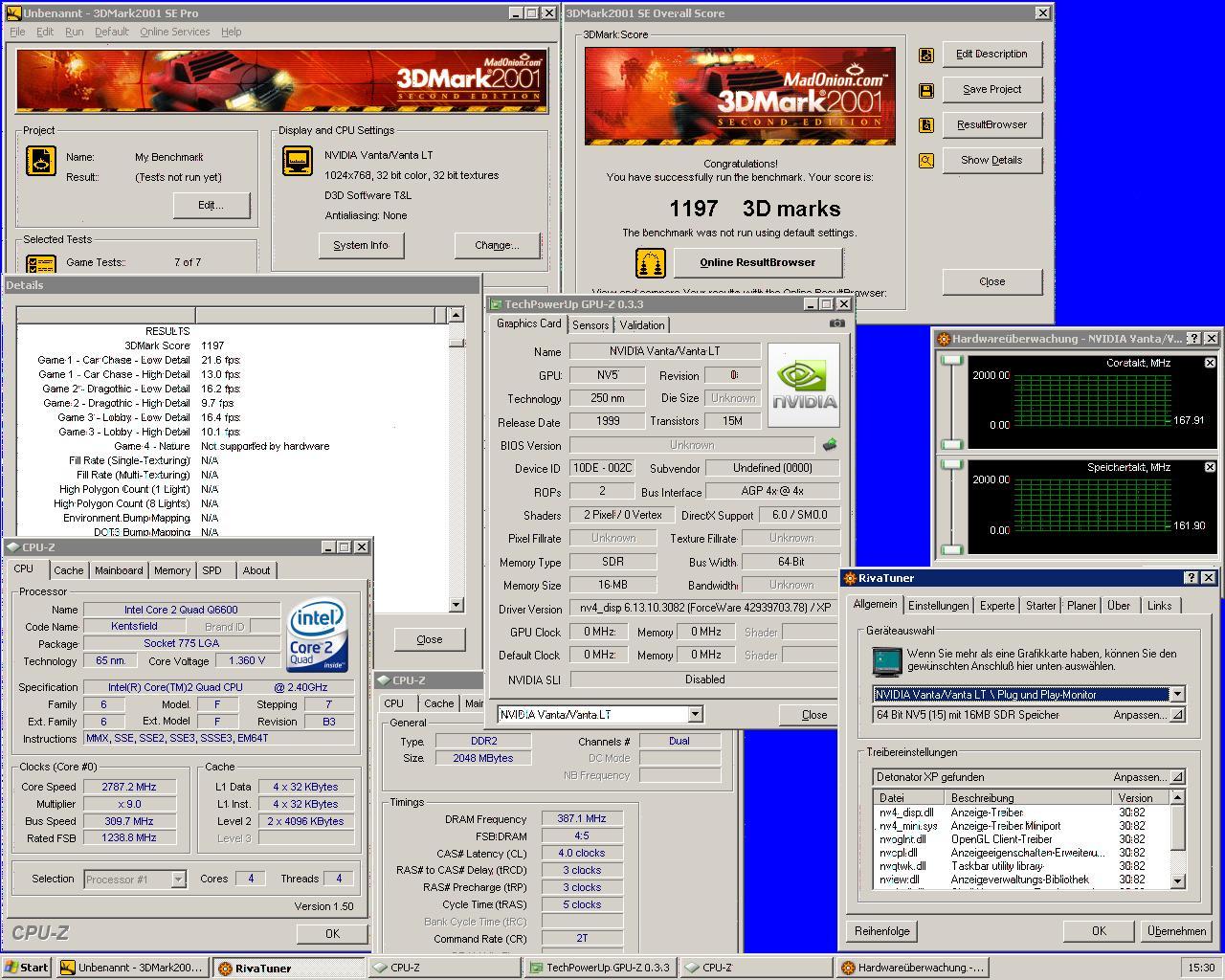This screenshot has width=1225, height=980.
Task: Click the scroll-up arrow of Details results list
Action: pyautogui.click(x=456, y=315)
